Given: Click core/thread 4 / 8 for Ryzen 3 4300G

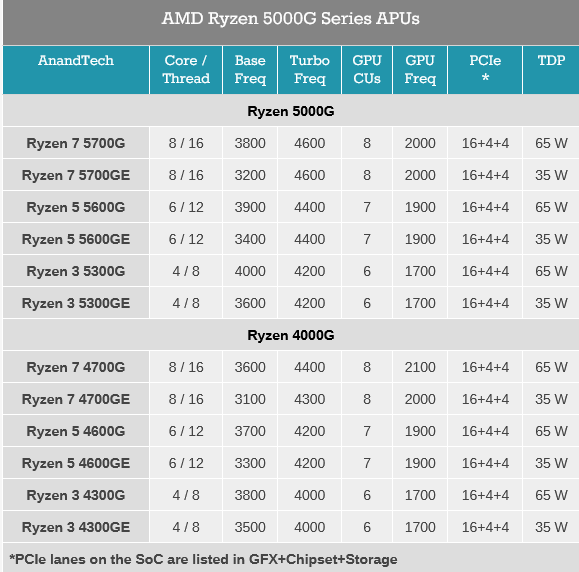Looking at the screenshot, I should tap(186, 495).
